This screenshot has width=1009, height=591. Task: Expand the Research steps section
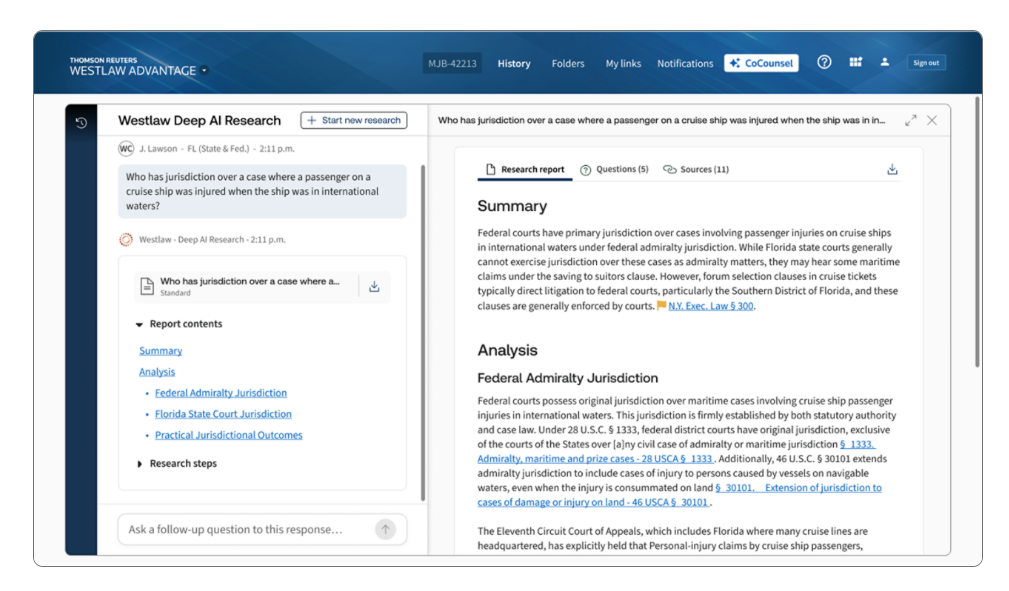140,464
